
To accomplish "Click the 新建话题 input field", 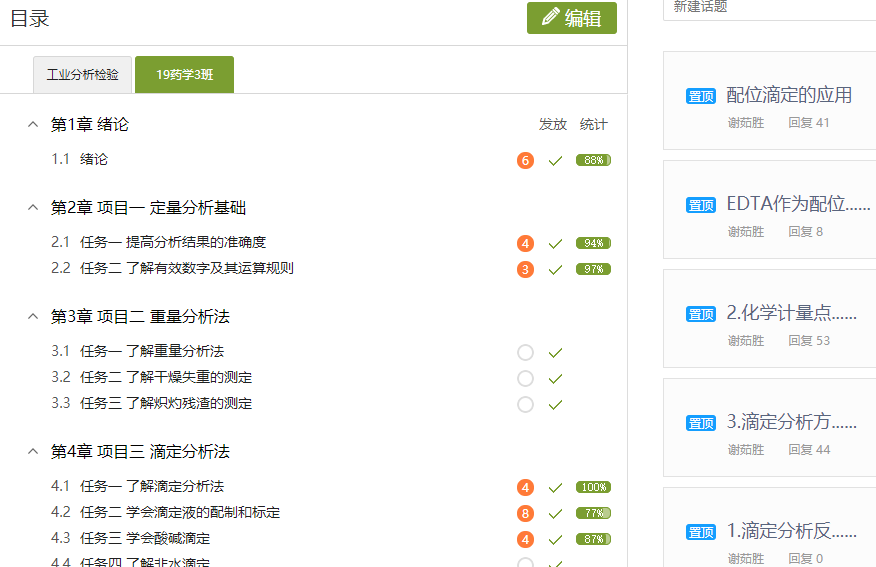I will coord(770,8).
